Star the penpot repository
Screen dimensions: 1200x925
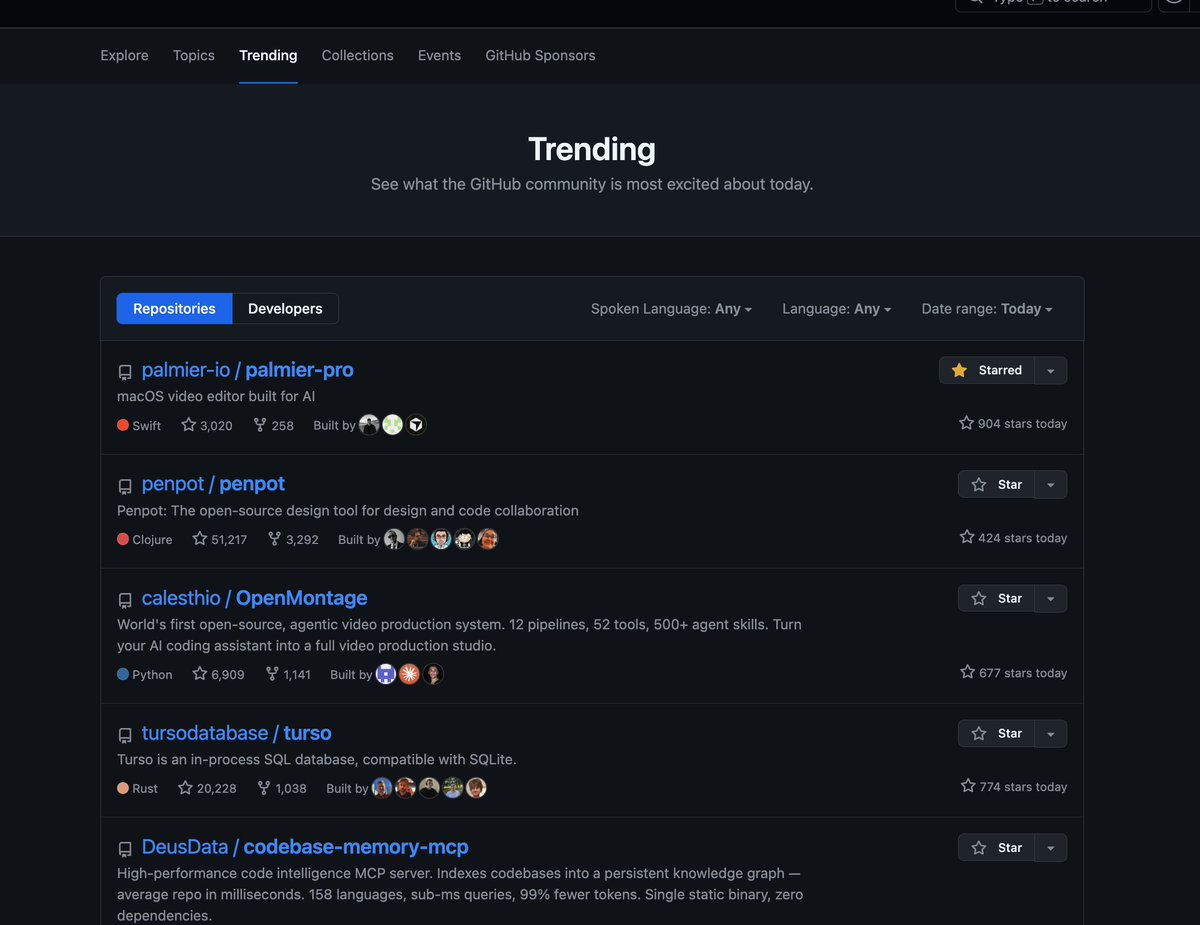(997, 484)
